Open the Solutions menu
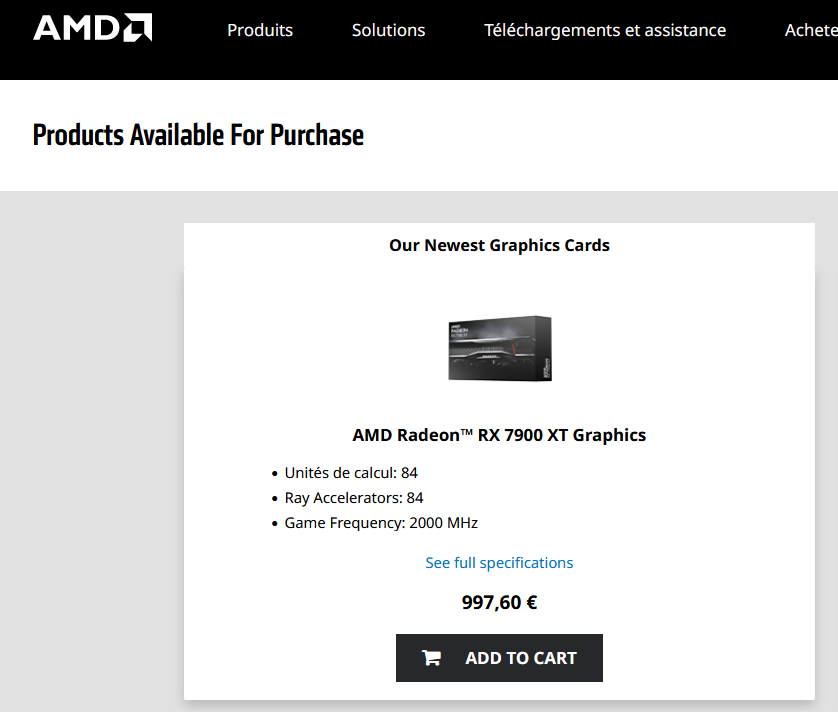 pyautogui.click(x=388, y=30)
